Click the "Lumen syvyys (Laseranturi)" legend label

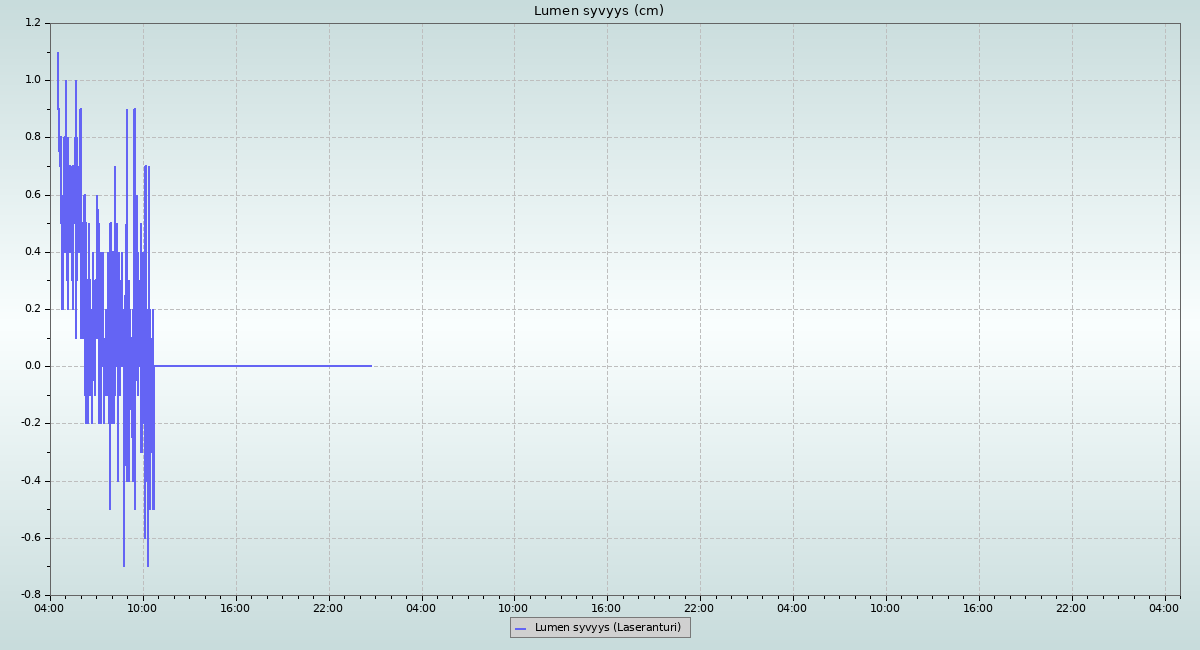pyautogui.click(x=607, y=628)
